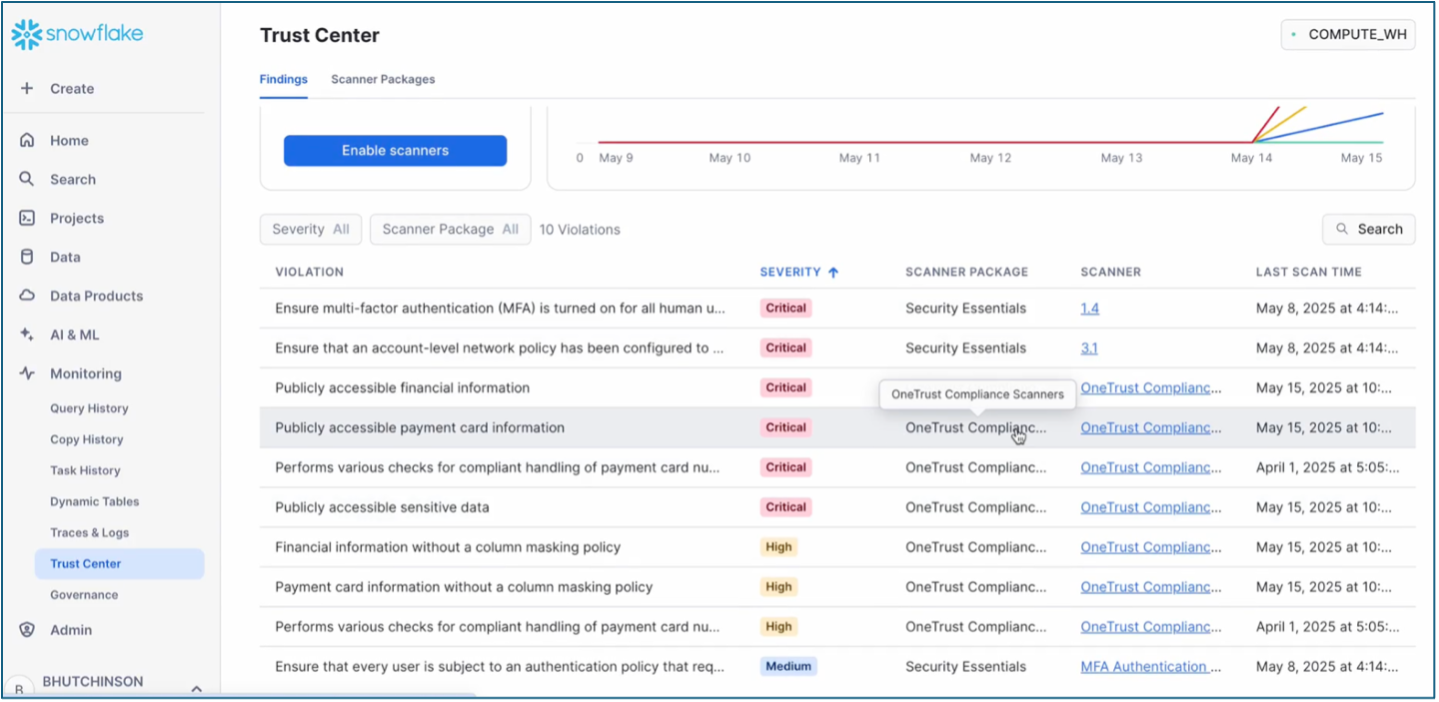The image size is (1439, 702).
Task: Toggle the Severity column sort order
Action: pos(798,271)
